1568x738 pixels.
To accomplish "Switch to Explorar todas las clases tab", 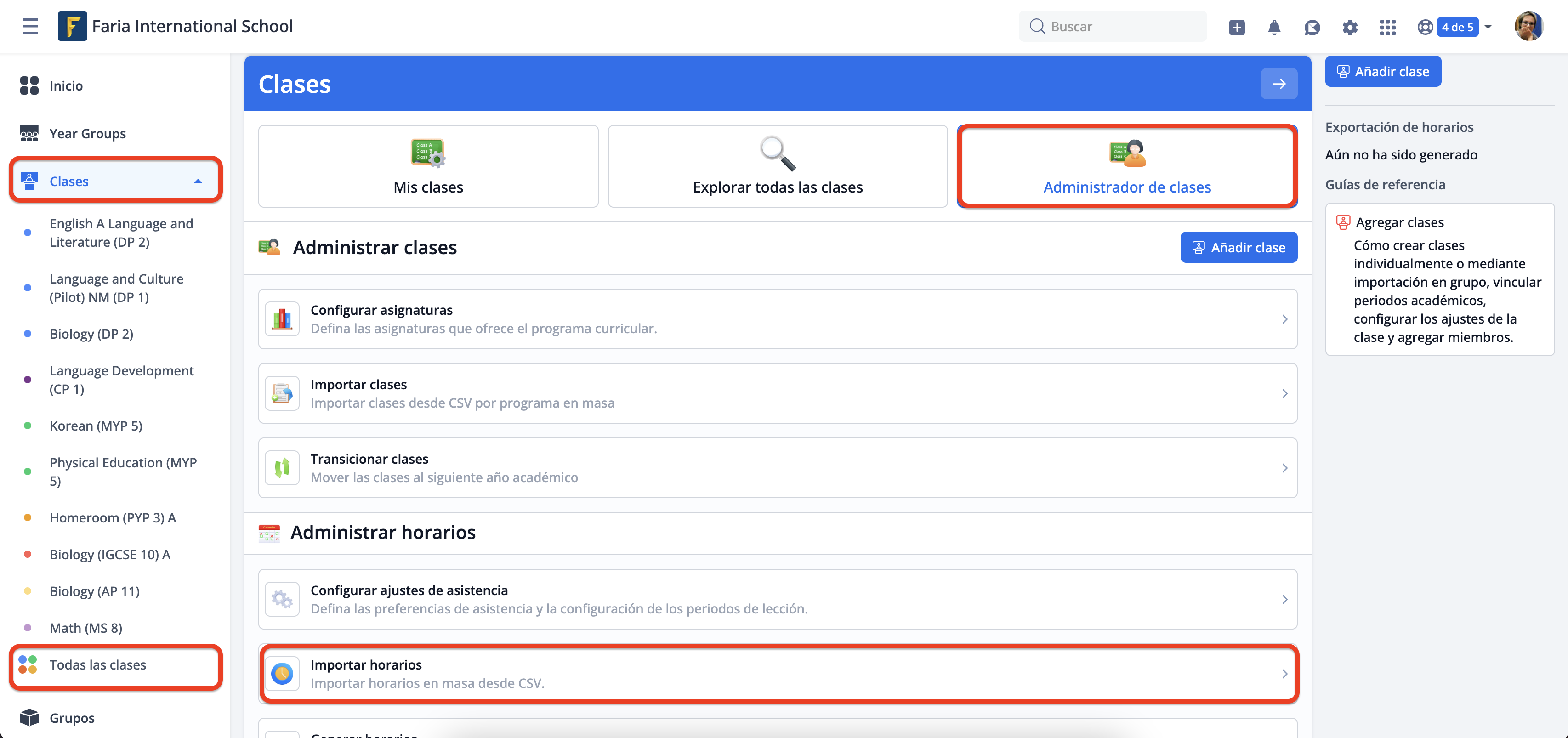I will (x=777, y=167).
